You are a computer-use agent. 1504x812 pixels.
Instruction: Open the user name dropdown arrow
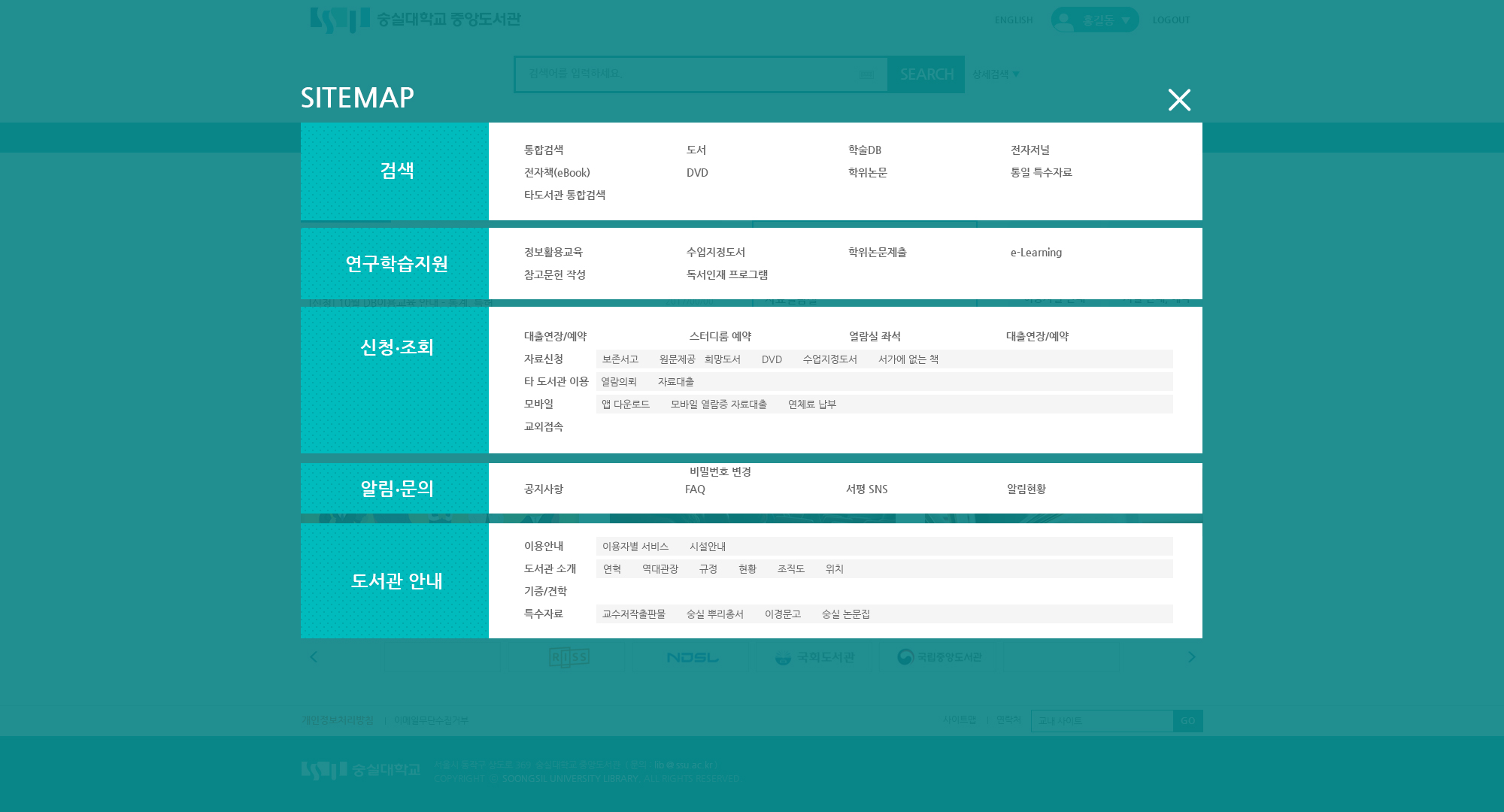coord(1126,20)
